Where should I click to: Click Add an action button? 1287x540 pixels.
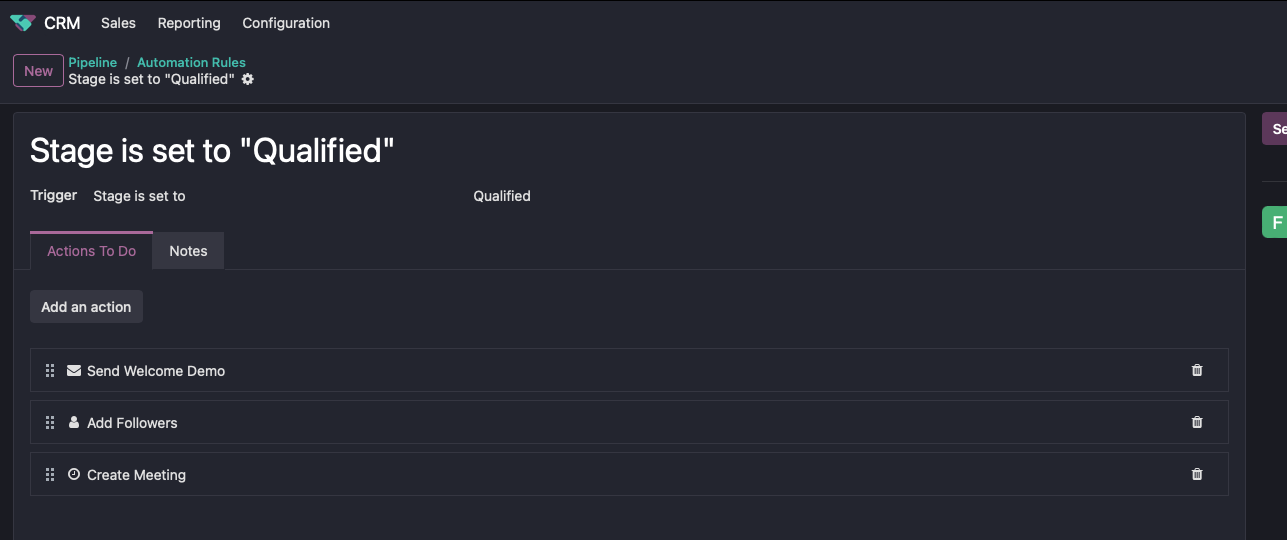[x=86, y=307]
